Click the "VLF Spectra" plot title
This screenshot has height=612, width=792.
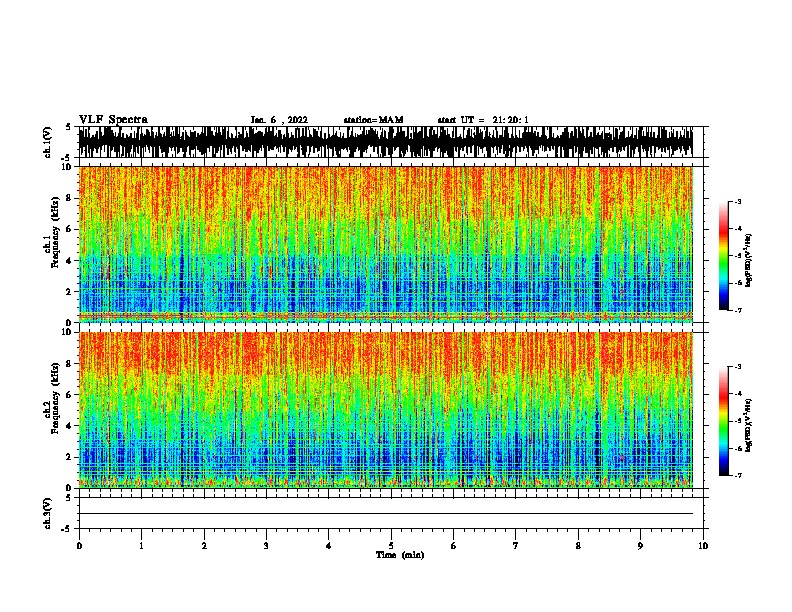113,120
